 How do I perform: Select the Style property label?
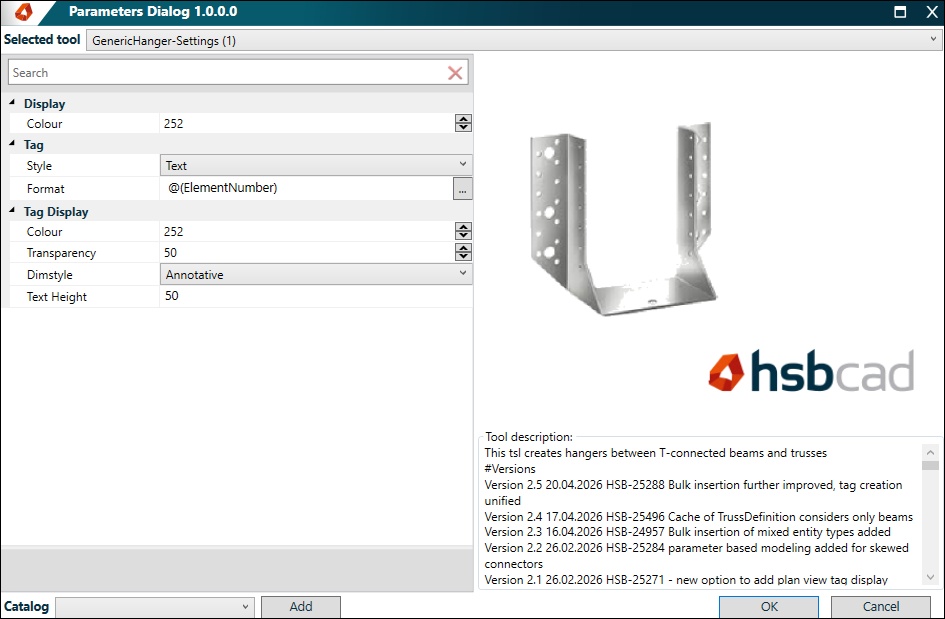pyautogui.click(x=39, y=166)
